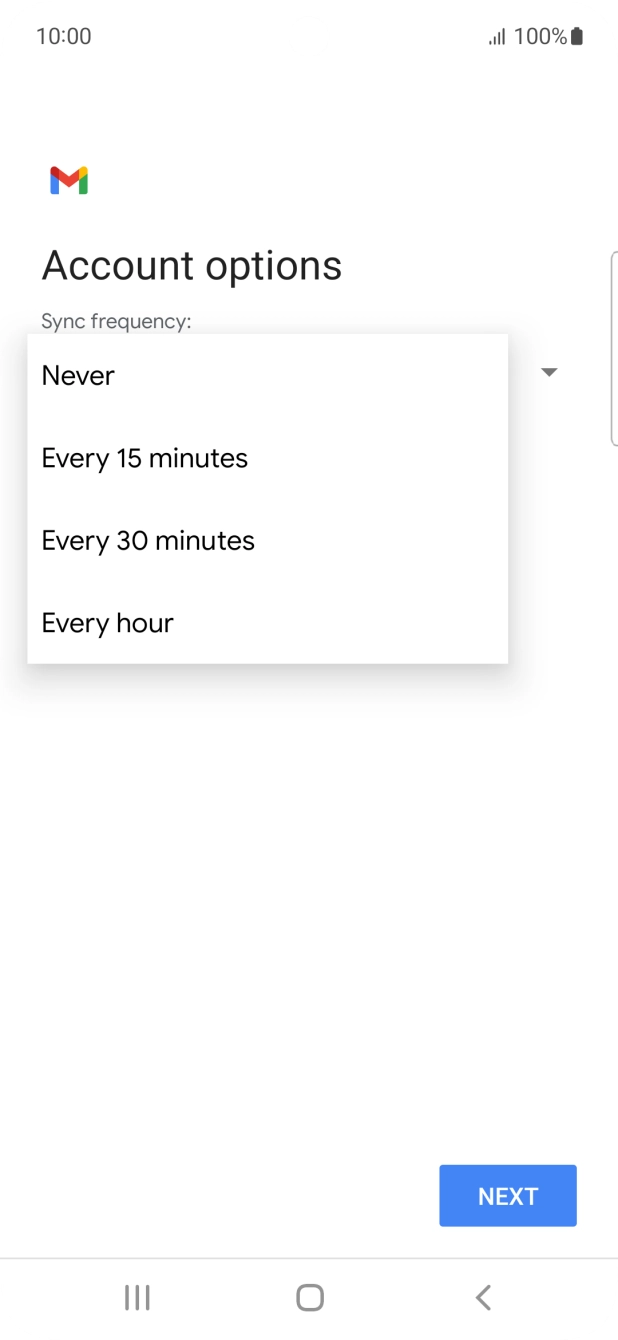Pick Every hour as sync frequency
The image size is (618, 1340).
pyautogui.click(x=107, y=622)
